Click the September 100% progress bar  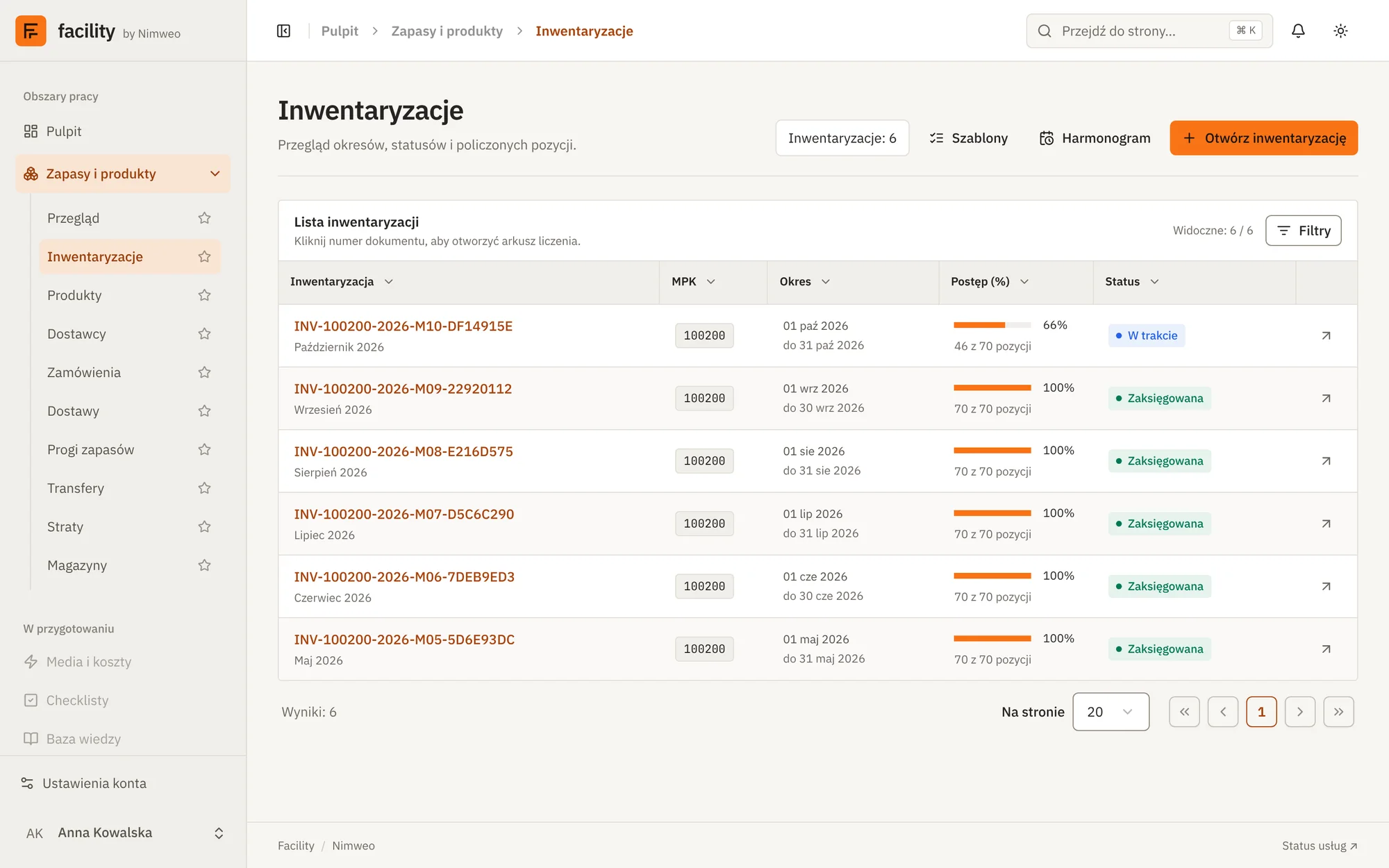click(x=992, y=387)
